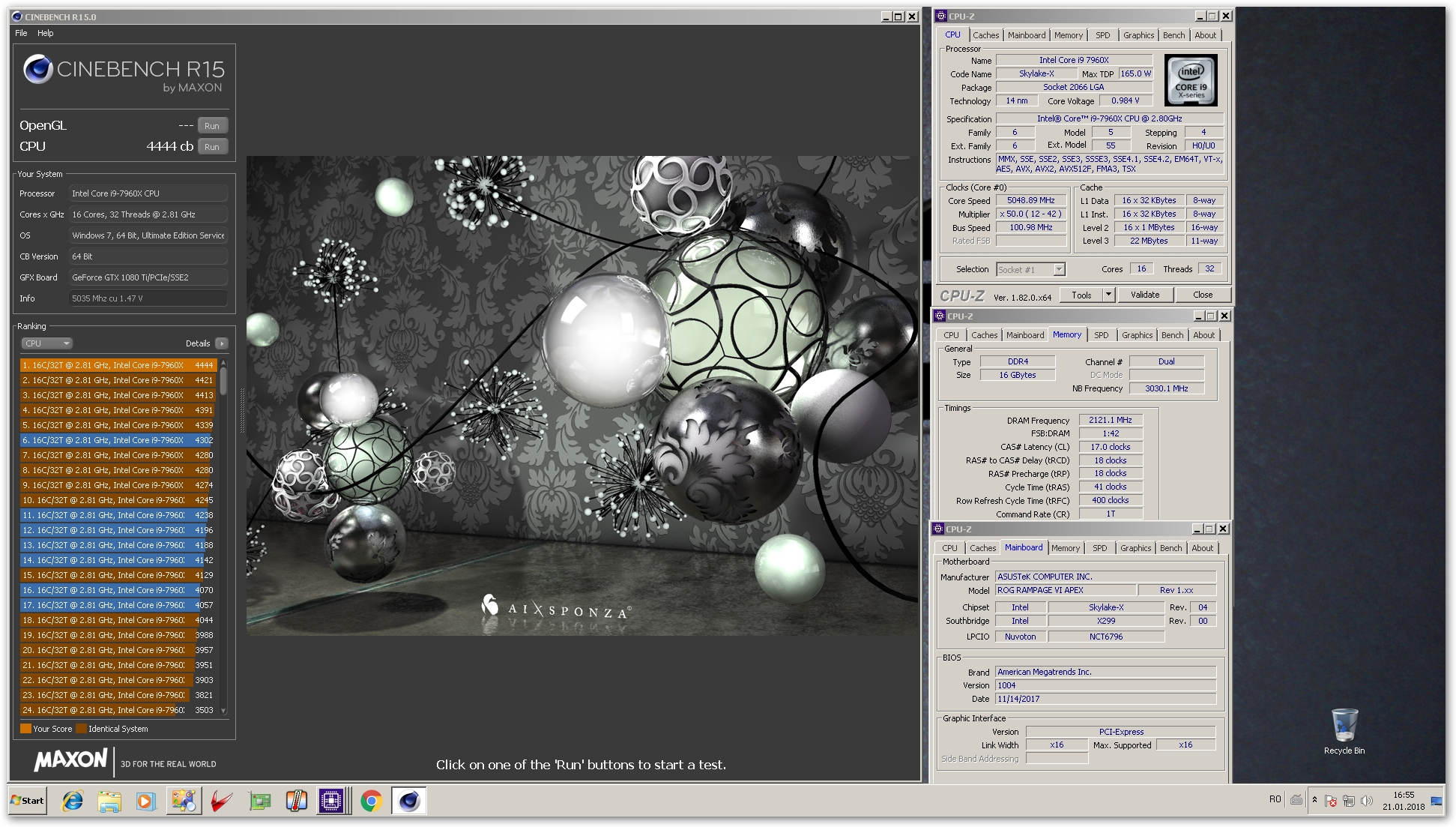This screenshot has height=827, width=1456.
Task: Open Windows Explorer folder icon in taskbar
Action: (109, 801)
